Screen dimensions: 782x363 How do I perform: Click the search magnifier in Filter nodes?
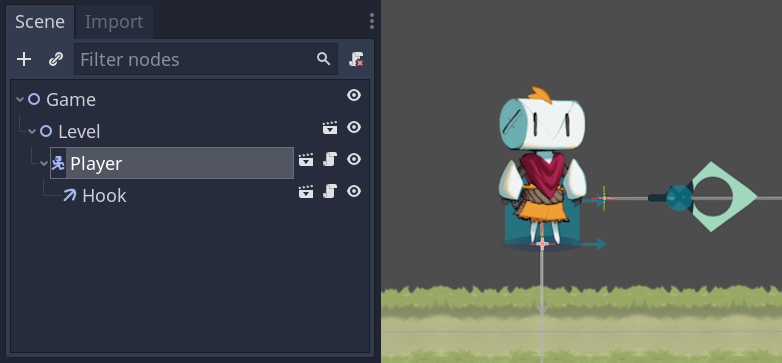click(324, 59)
